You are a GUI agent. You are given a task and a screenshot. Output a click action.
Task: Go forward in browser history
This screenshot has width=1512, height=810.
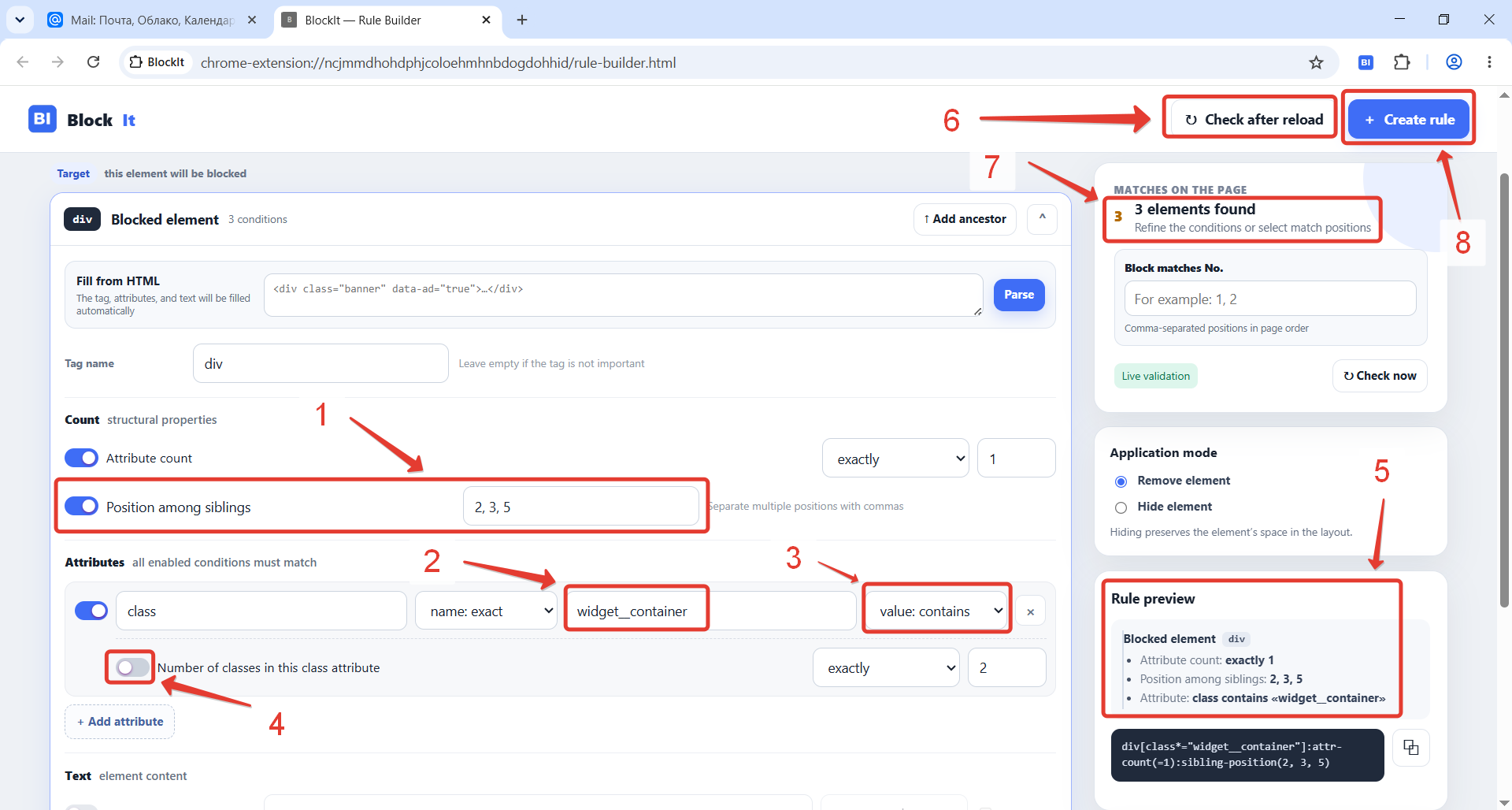point(57,62)
